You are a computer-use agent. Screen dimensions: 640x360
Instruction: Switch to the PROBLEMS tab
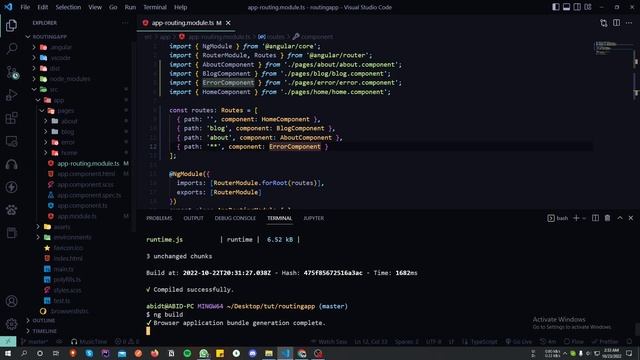point(159,218)
